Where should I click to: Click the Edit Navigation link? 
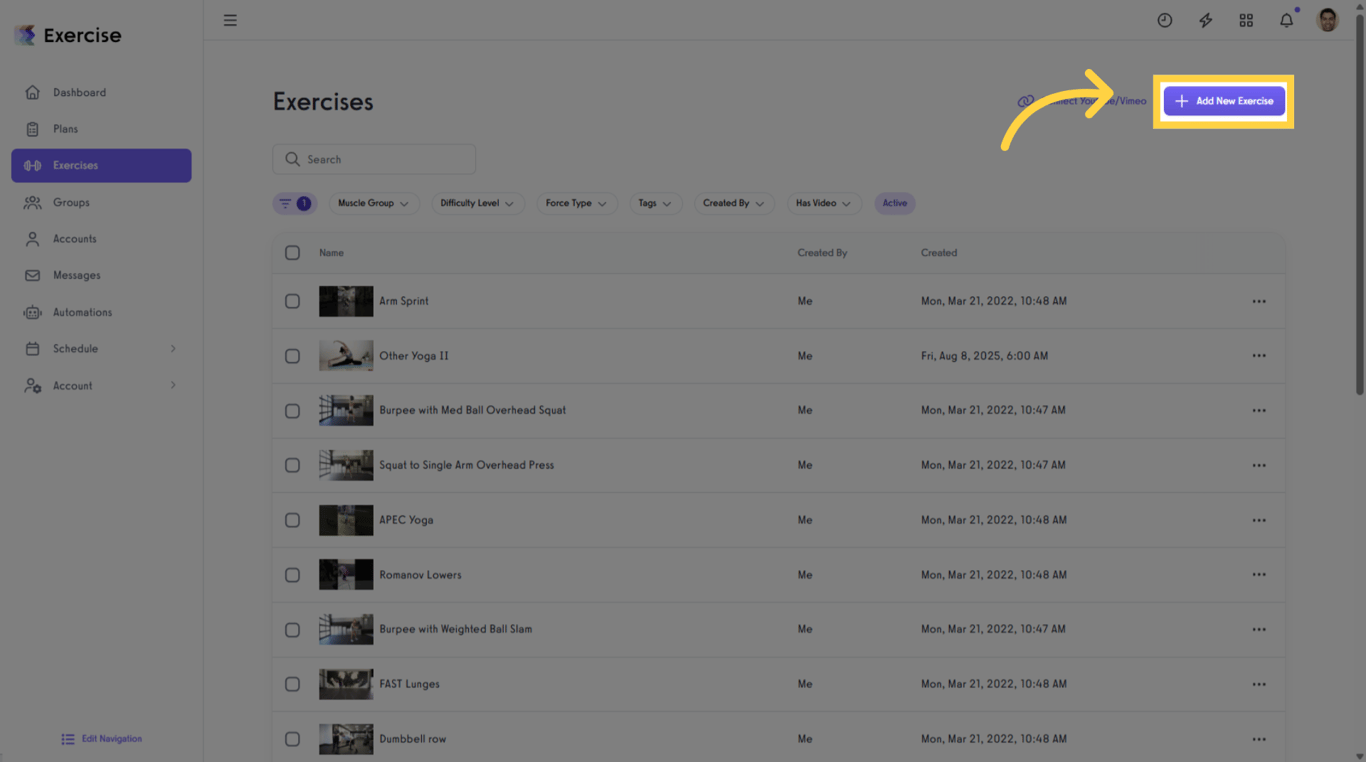pyautogui.click(x=102, y=739)
